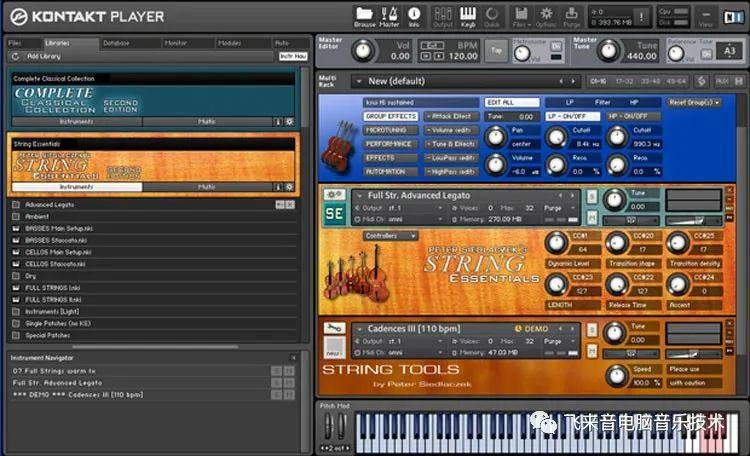The height and width of the screenshot is (456, 750).
Task: Select String Essentials Instruments tab
Action: [x=77, y=187]
